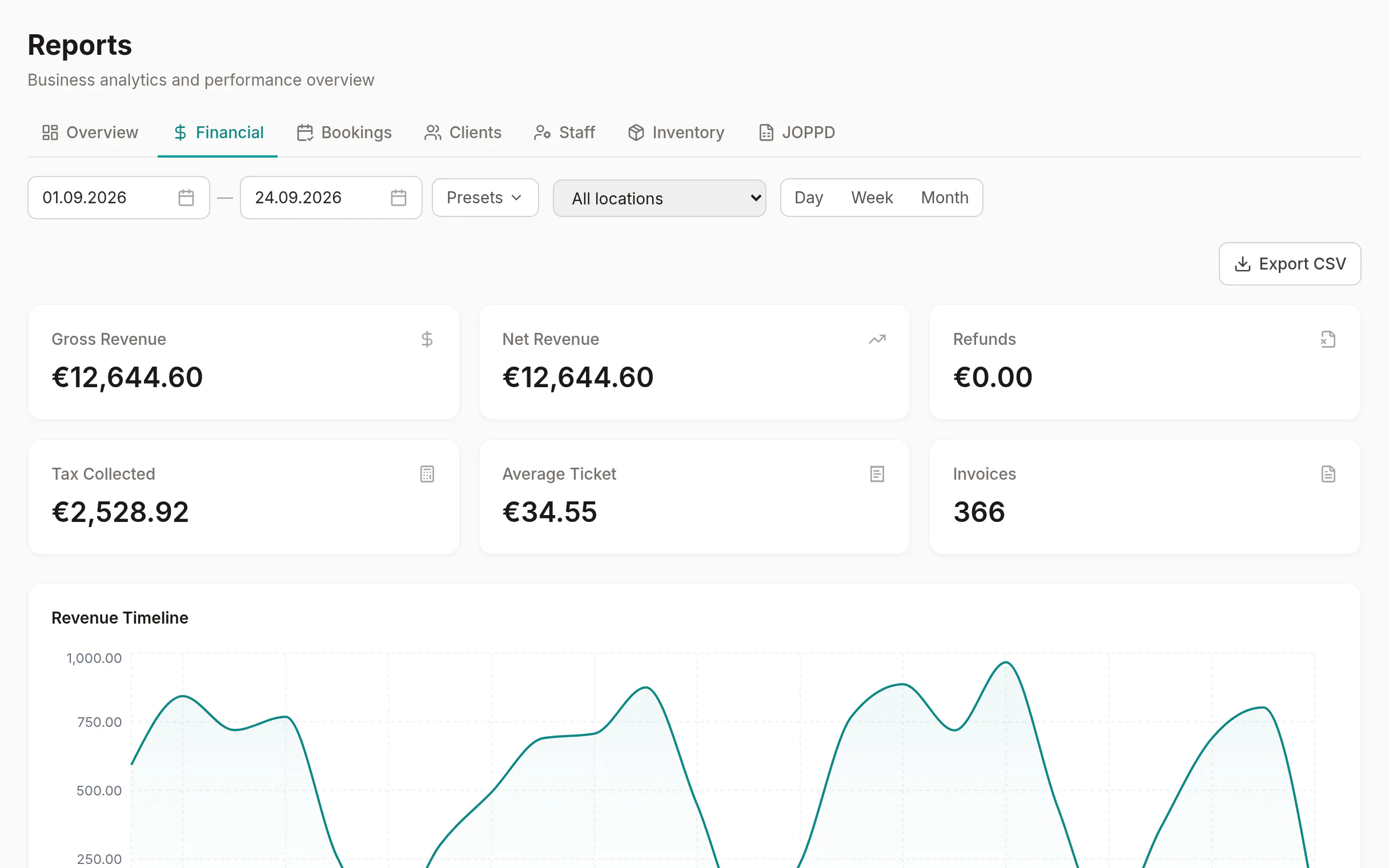This screenshot has height=868, width=1389.
Task: Click the 750.00 axis label
Action: (99, 722)
